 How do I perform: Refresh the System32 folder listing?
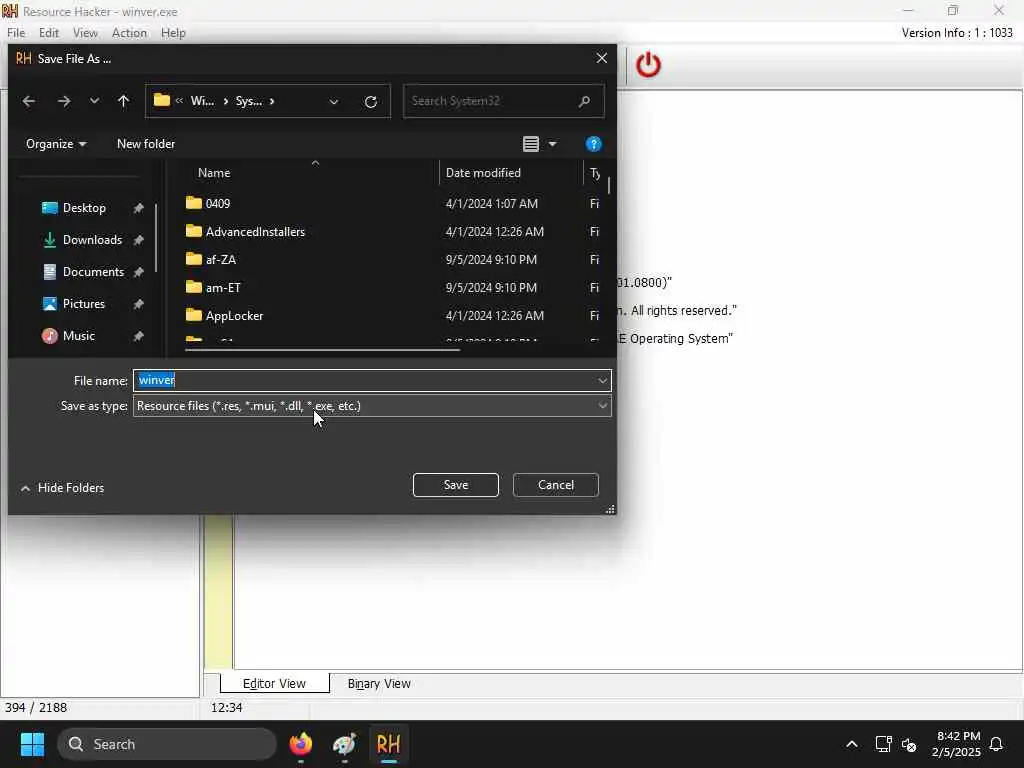point(370,102)
